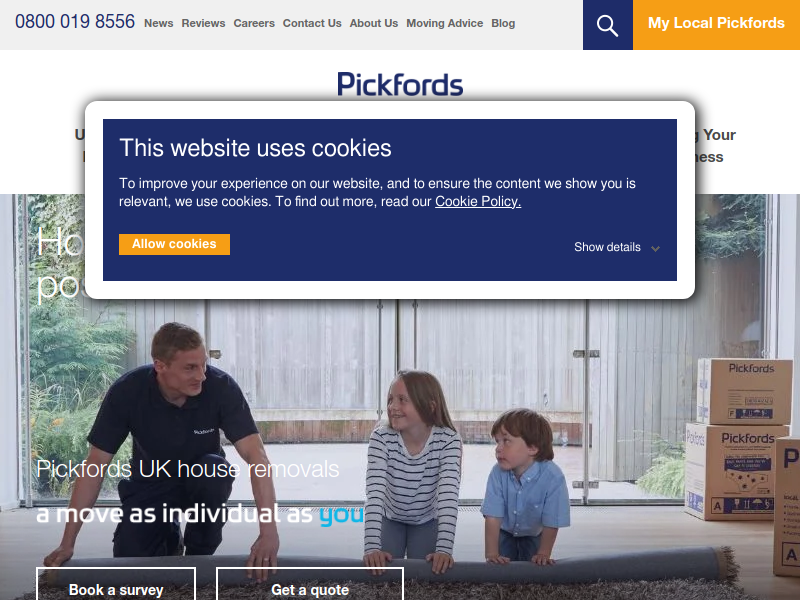
Task: Allow cookies on this website
Action: click(x=174, y=244)
